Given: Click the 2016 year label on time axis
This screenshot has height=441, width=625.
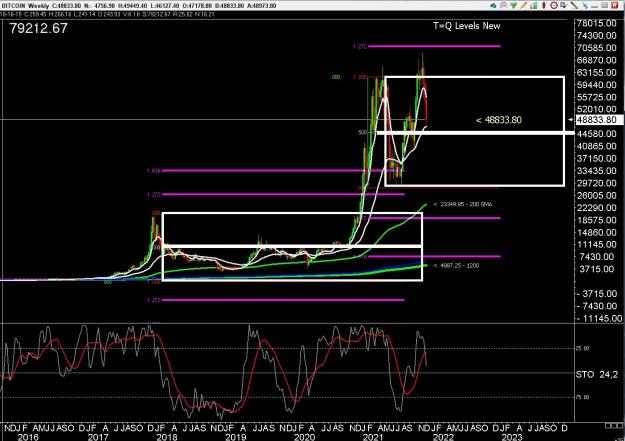Looking at the screenshot, I should (28, 437).
